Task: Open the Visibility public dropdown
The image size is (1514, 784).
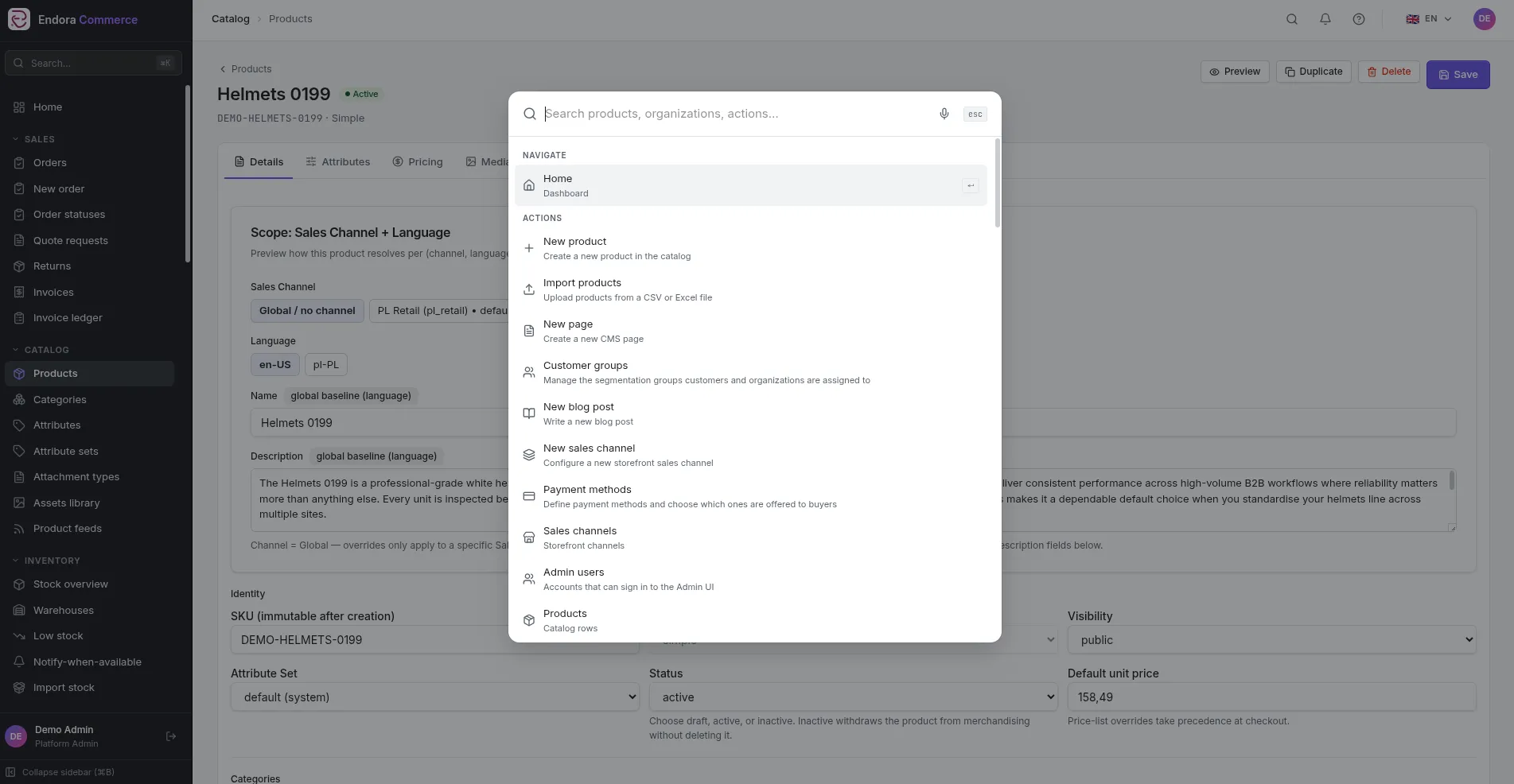Action: 1271,640
